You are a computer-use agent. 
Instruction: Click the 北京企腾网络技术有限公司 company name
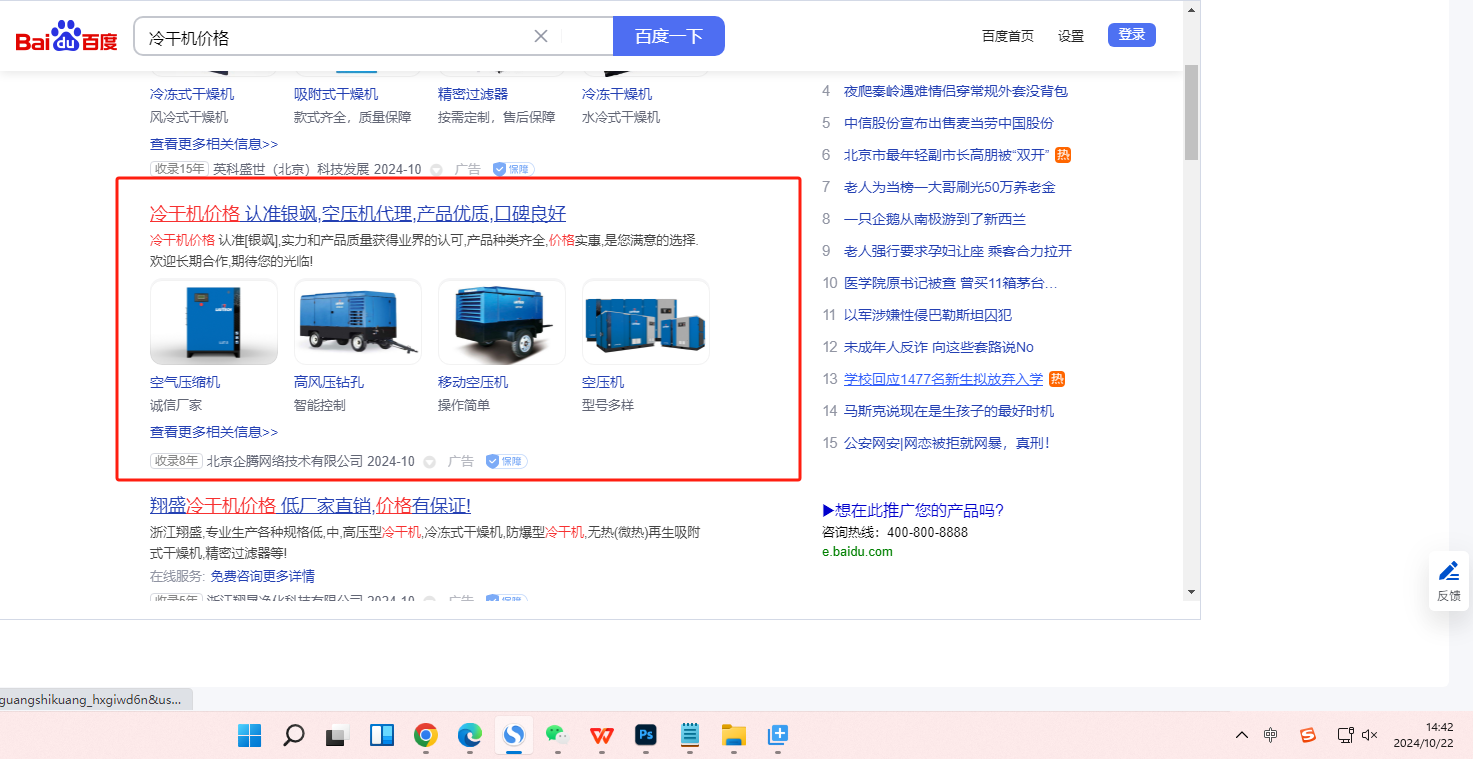coord(285,461)
